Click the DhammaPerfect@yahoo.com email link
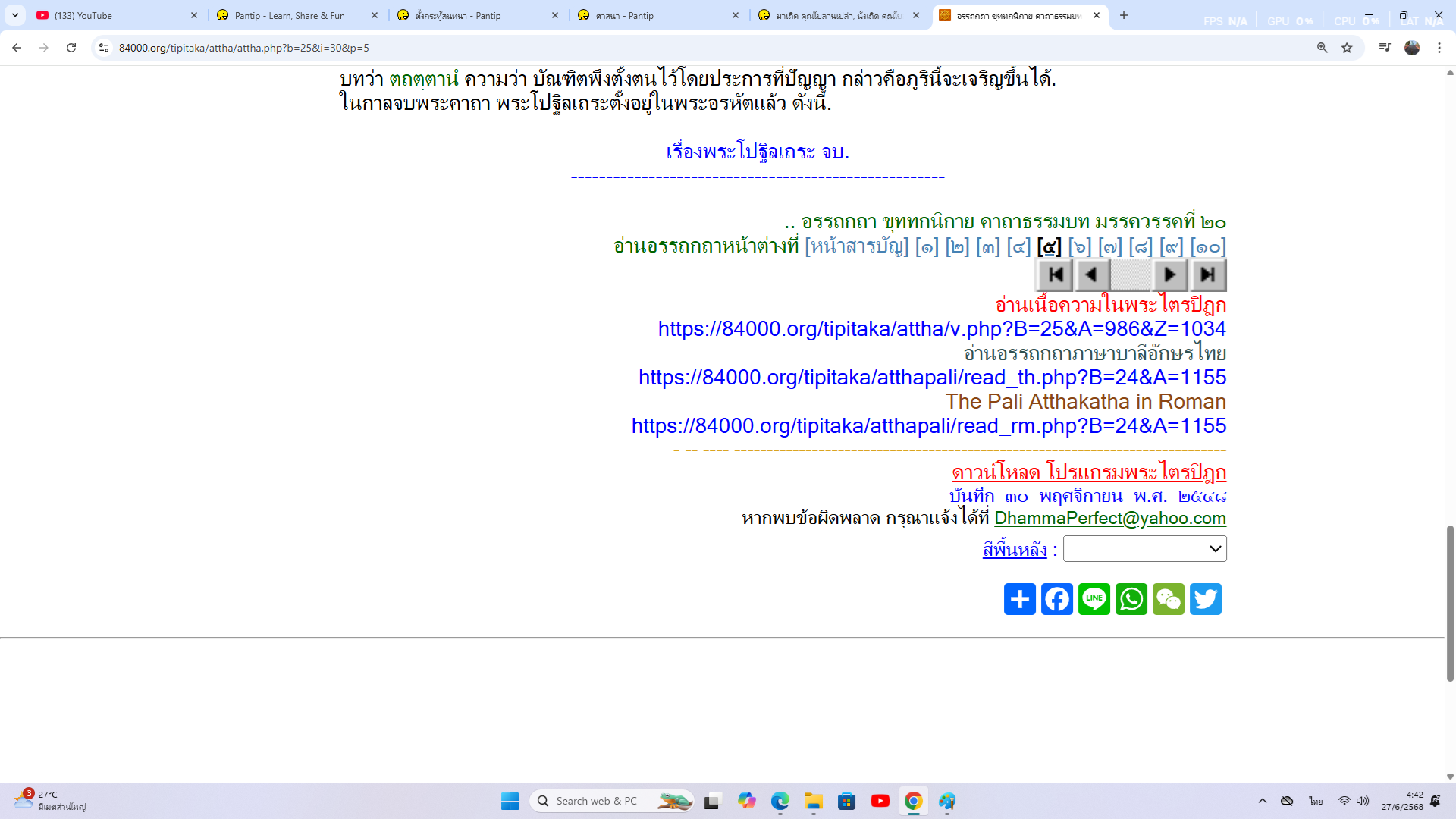Screen dimensions: 1456x819 (1110, 518)
